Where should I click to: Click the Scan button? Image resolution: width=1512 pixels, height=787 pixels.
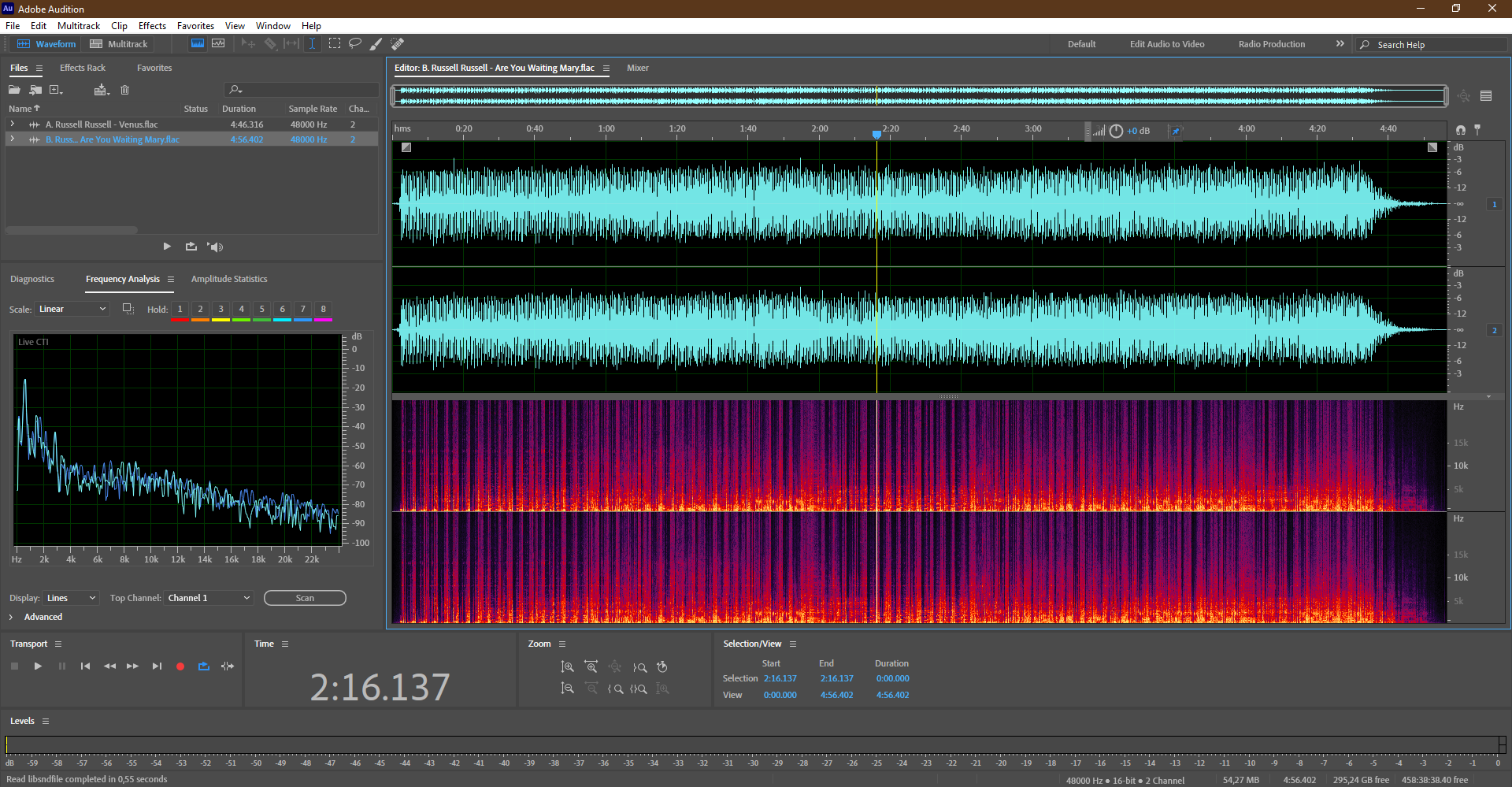(305, 598)
